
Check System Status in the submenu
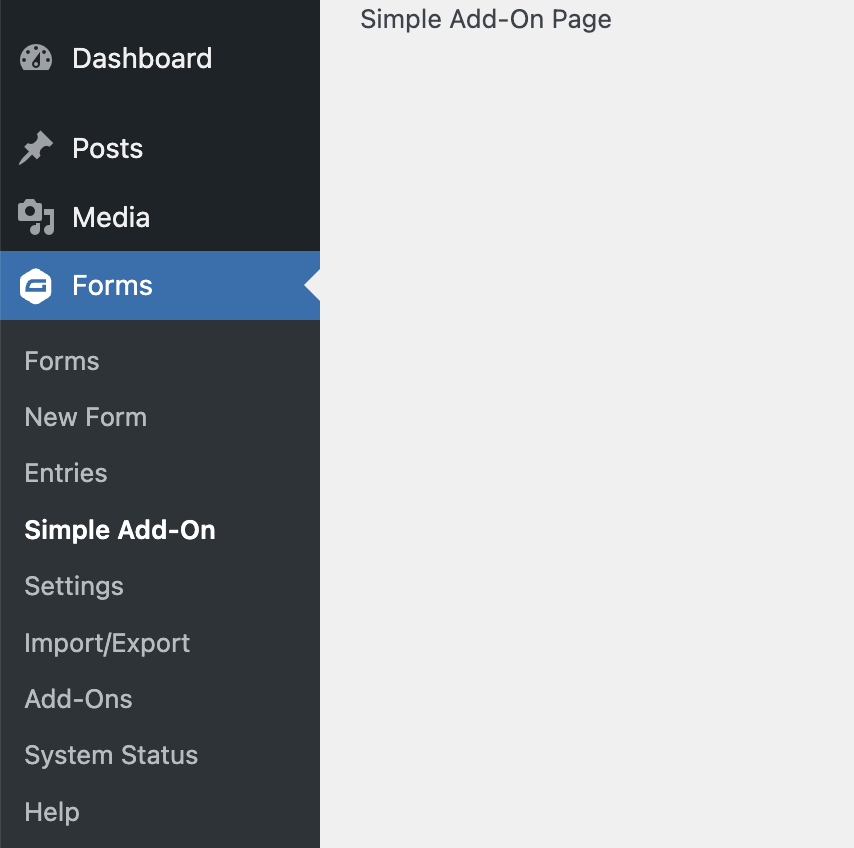tap(111, 755)
